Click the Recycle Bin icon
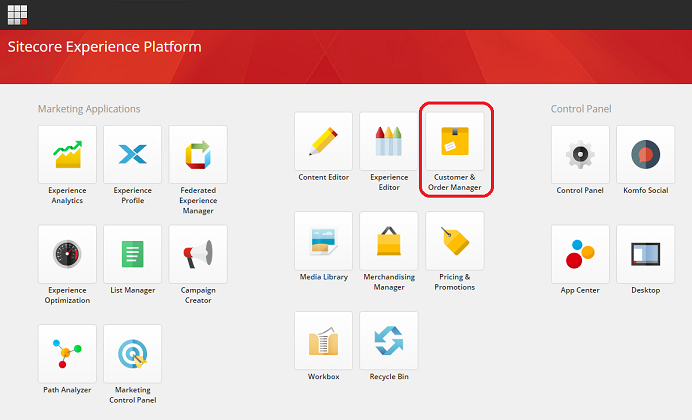This screenshot has height=420, width=692. (389, 340)
